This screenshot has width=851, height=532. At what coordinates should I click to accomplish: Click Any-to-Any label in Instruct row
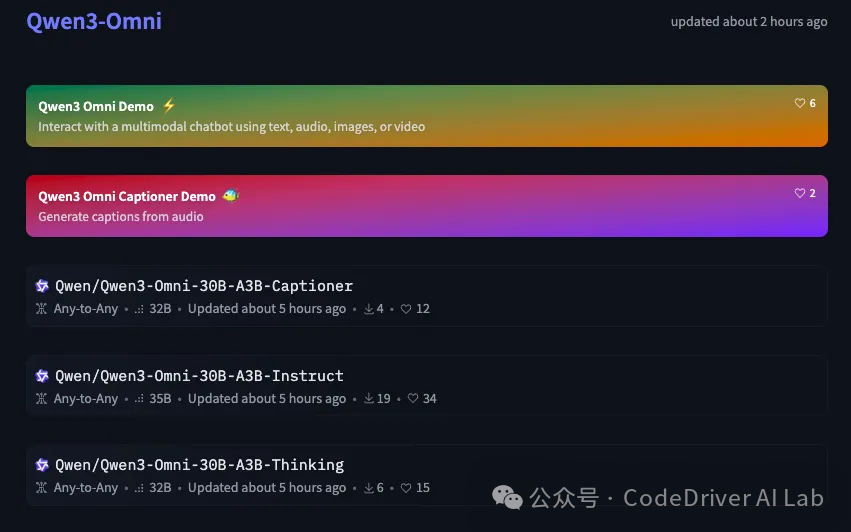[86, 398]
